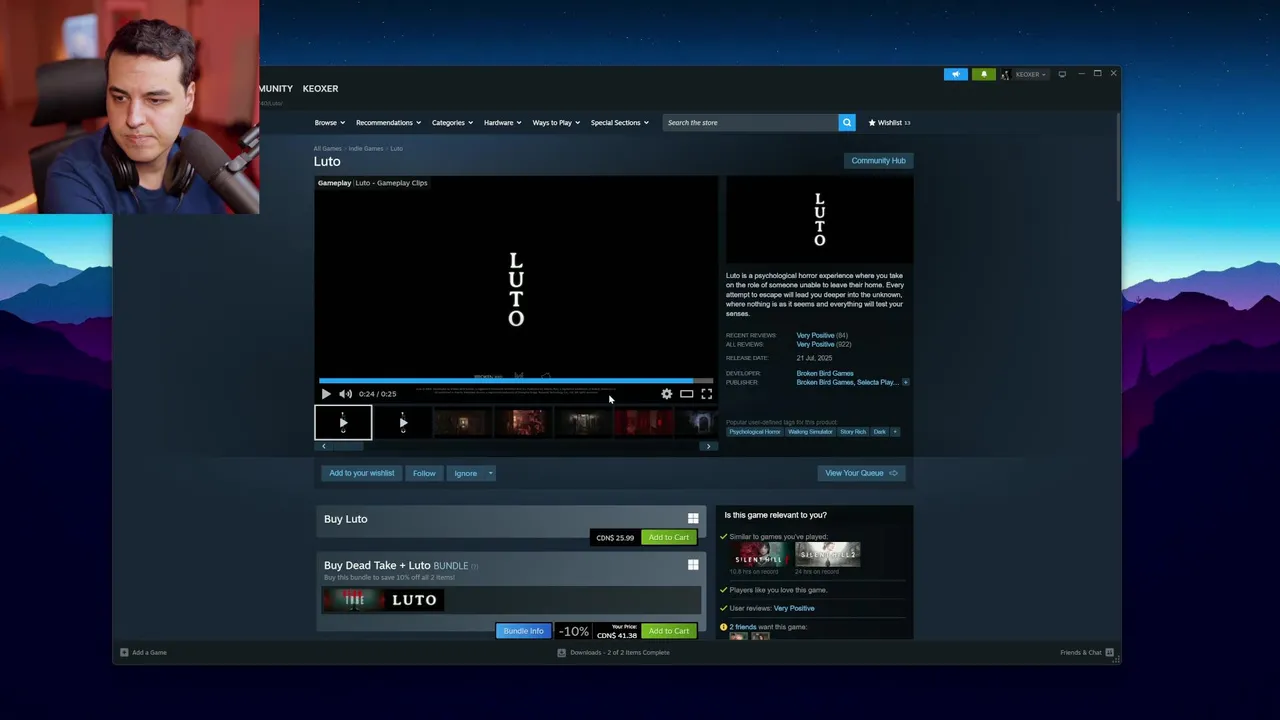
Task: Click the store search magnifier button
Action: click(847, 122)
